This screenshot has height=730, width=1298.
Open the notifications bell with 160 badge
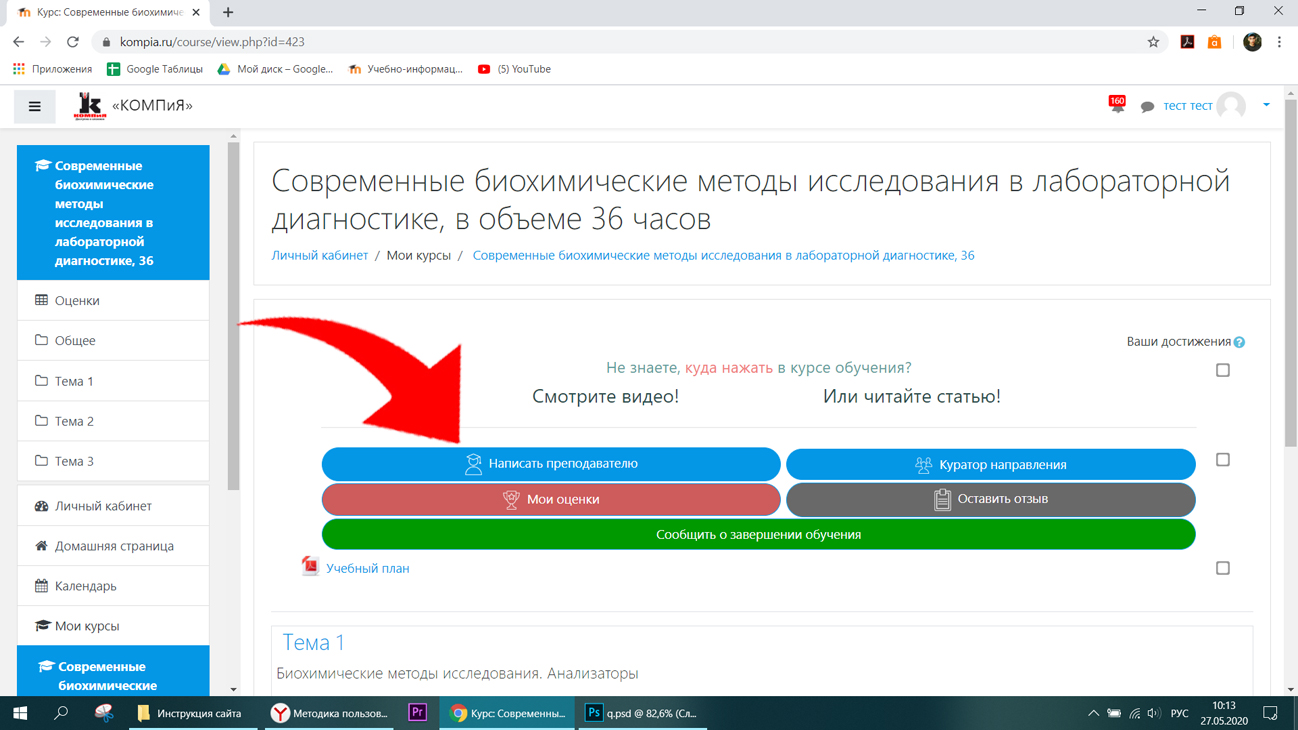click(x=1116, y=104)
